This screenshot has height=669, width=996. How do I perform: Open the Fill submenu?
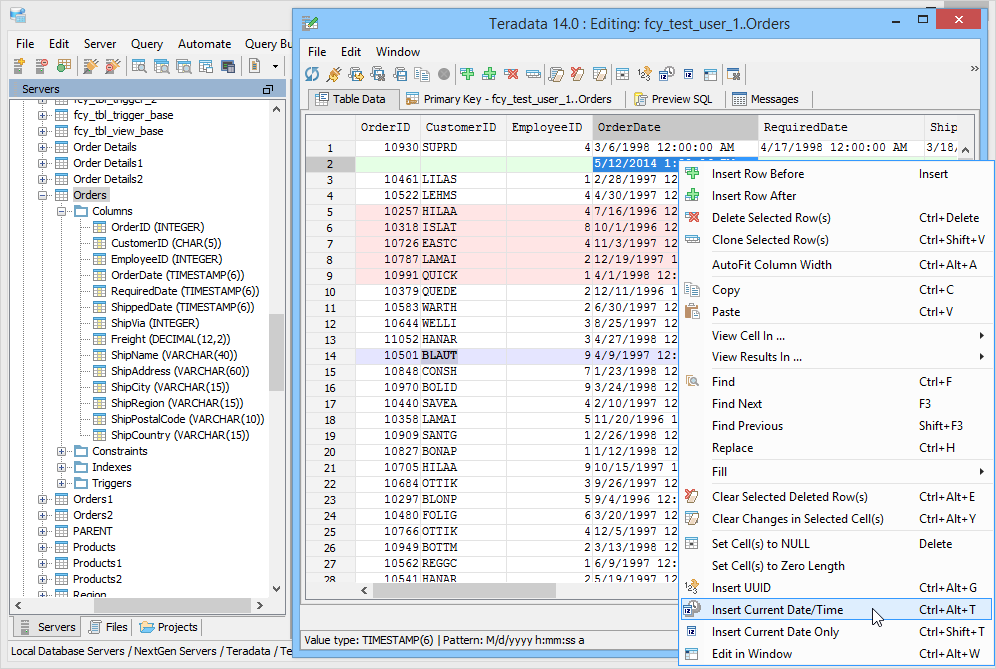836,472
